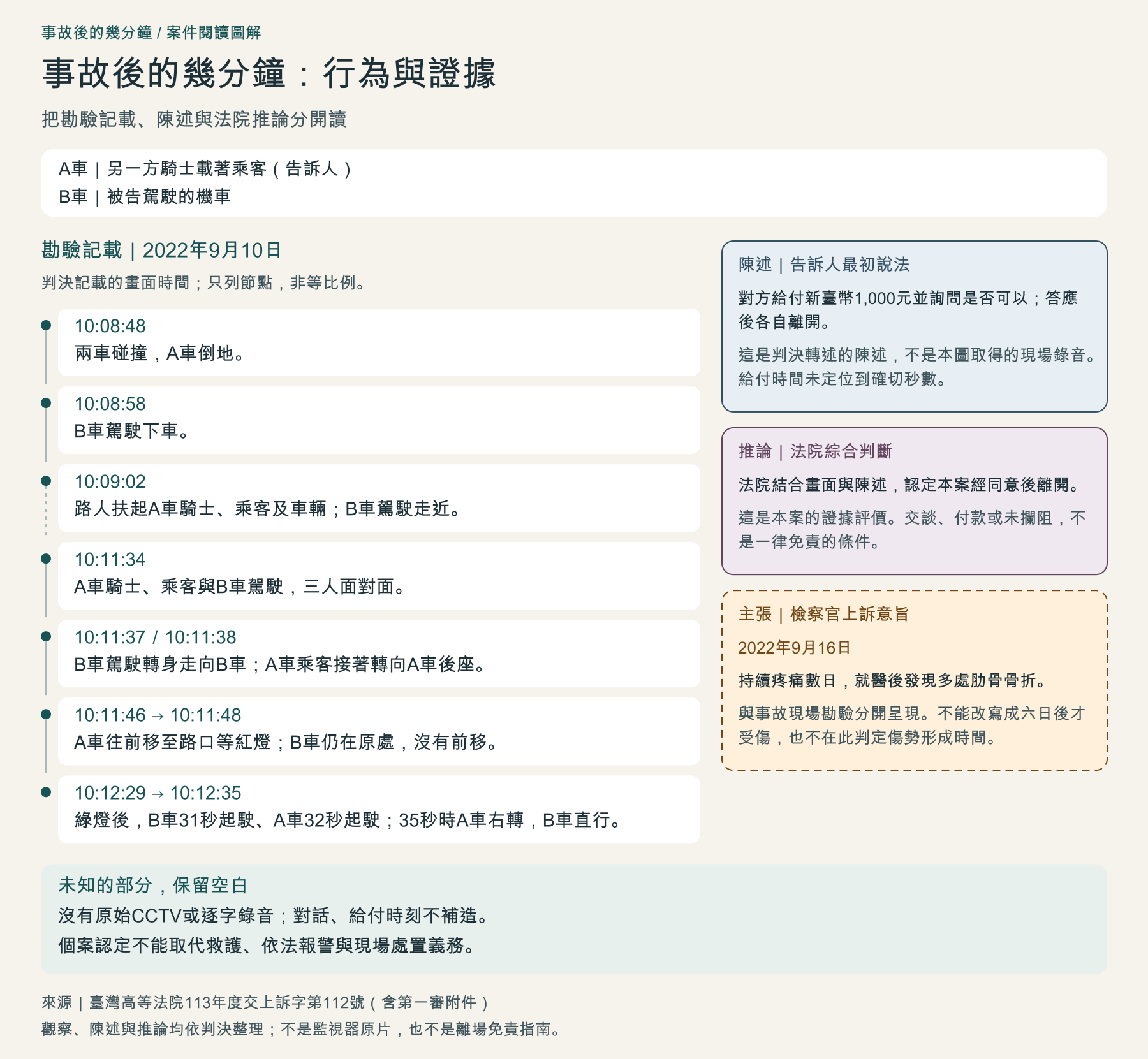Viewport: 1148px width, 1059px height.
Task: Click the footer note 觀察、陳述與推論均依判決整理
Action: [x=152, y=1029]
